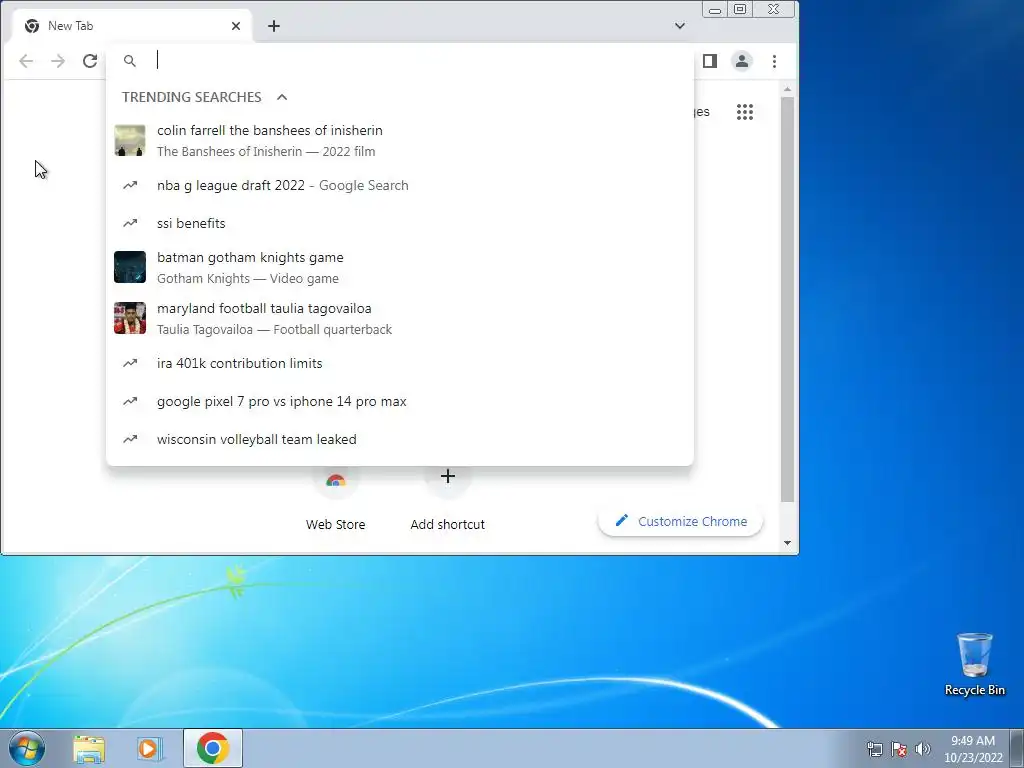Click the volume speaker tray icon

[923, 749]
